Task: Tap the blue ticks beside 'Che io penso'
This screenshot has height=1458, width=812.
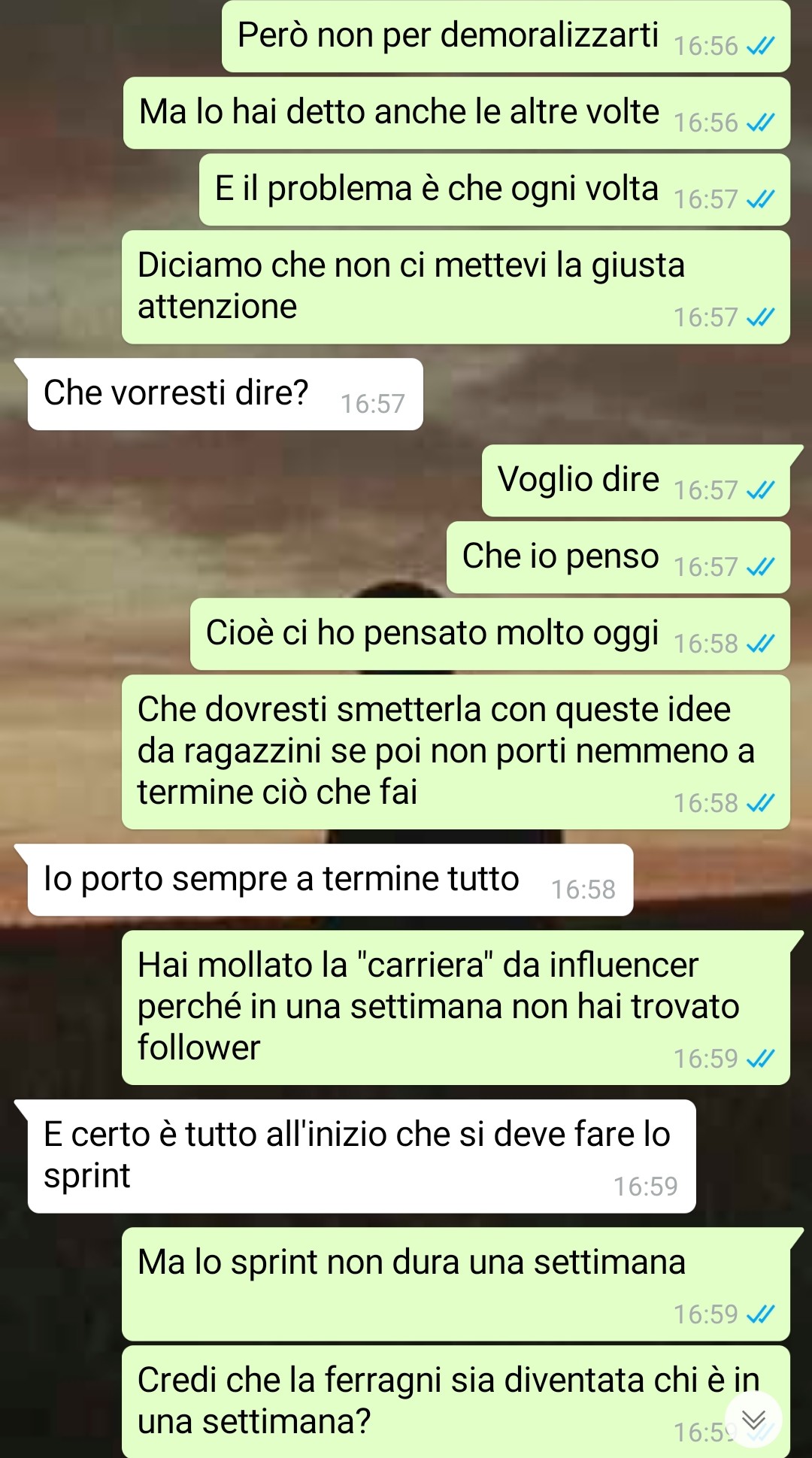Action: (x=760, y=568)
